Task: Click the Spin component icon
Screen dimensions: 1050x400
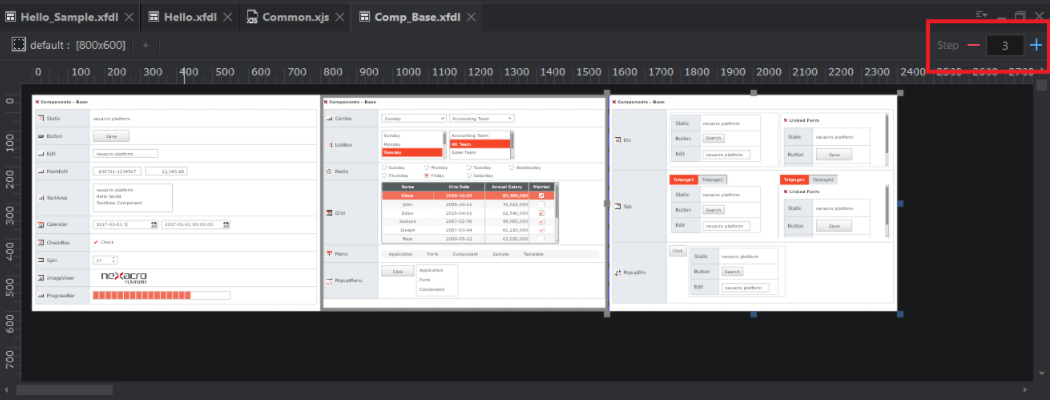Action: tap(40, 260)
